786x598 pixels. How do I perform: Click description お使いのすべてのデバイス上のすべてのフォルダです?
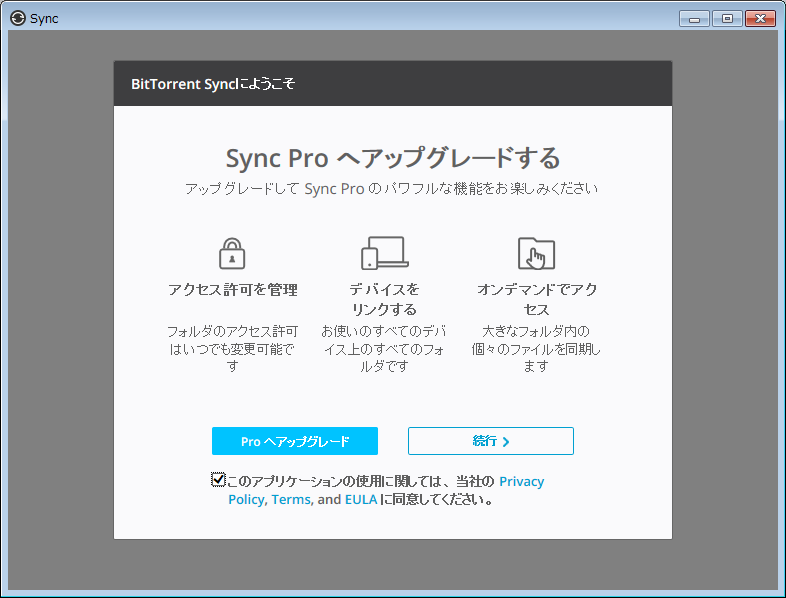tap(384, 348)
